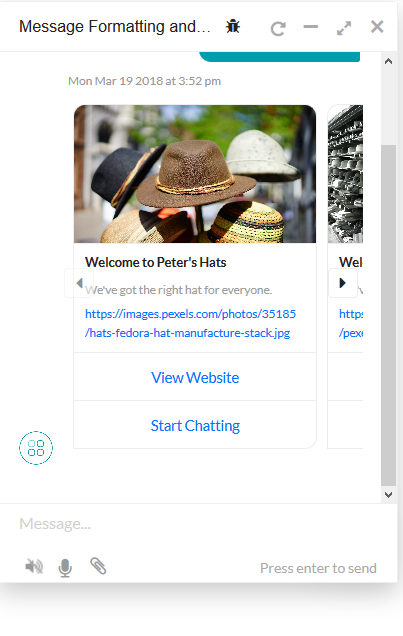Open the bot menu grid icon

(x=36, y=448)
